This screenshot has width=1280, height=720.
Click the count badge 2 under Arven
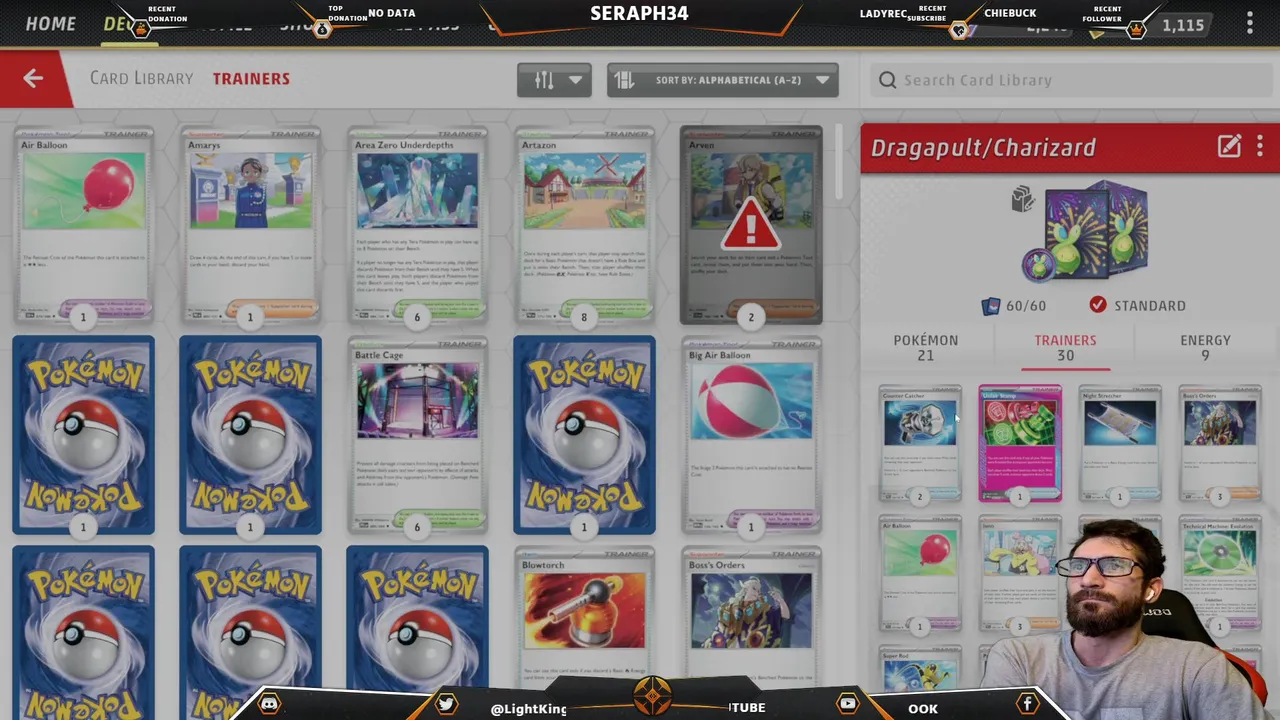point(751,317)
